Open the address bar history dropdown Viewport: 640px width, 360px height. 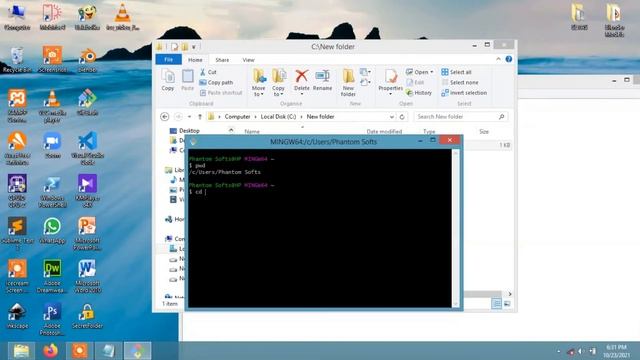[x=391, y=117]
